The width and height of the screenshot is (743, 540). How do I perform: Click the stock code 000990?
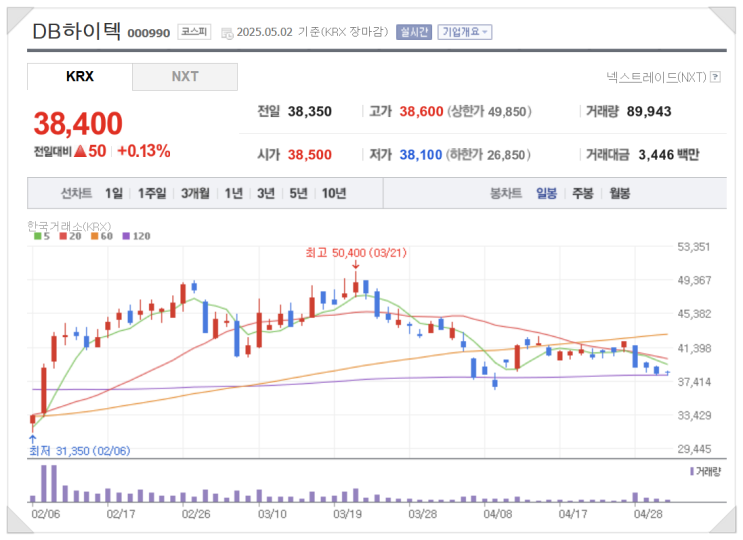149,33
